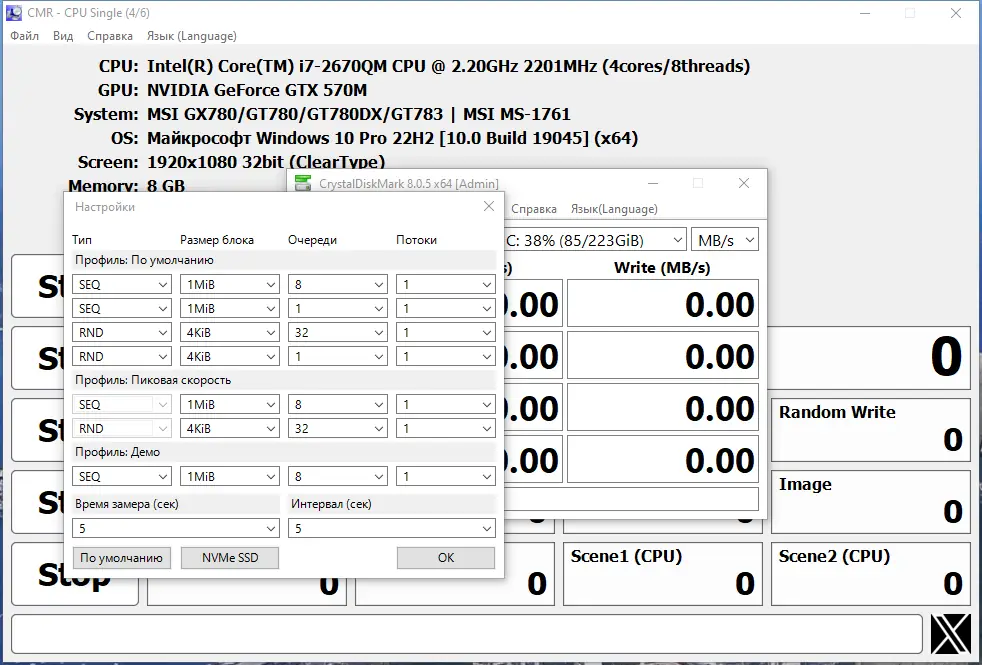Open first default-profile block size 1MiB dropdown
The width and height of the screenshot is (982, 665).
tap(229, 284)
